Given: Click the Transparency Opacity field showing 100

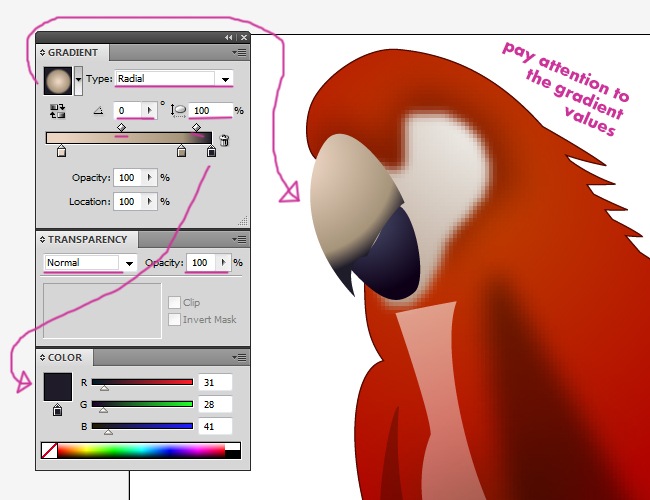Looking at the screenshot, I should (201, 263).
